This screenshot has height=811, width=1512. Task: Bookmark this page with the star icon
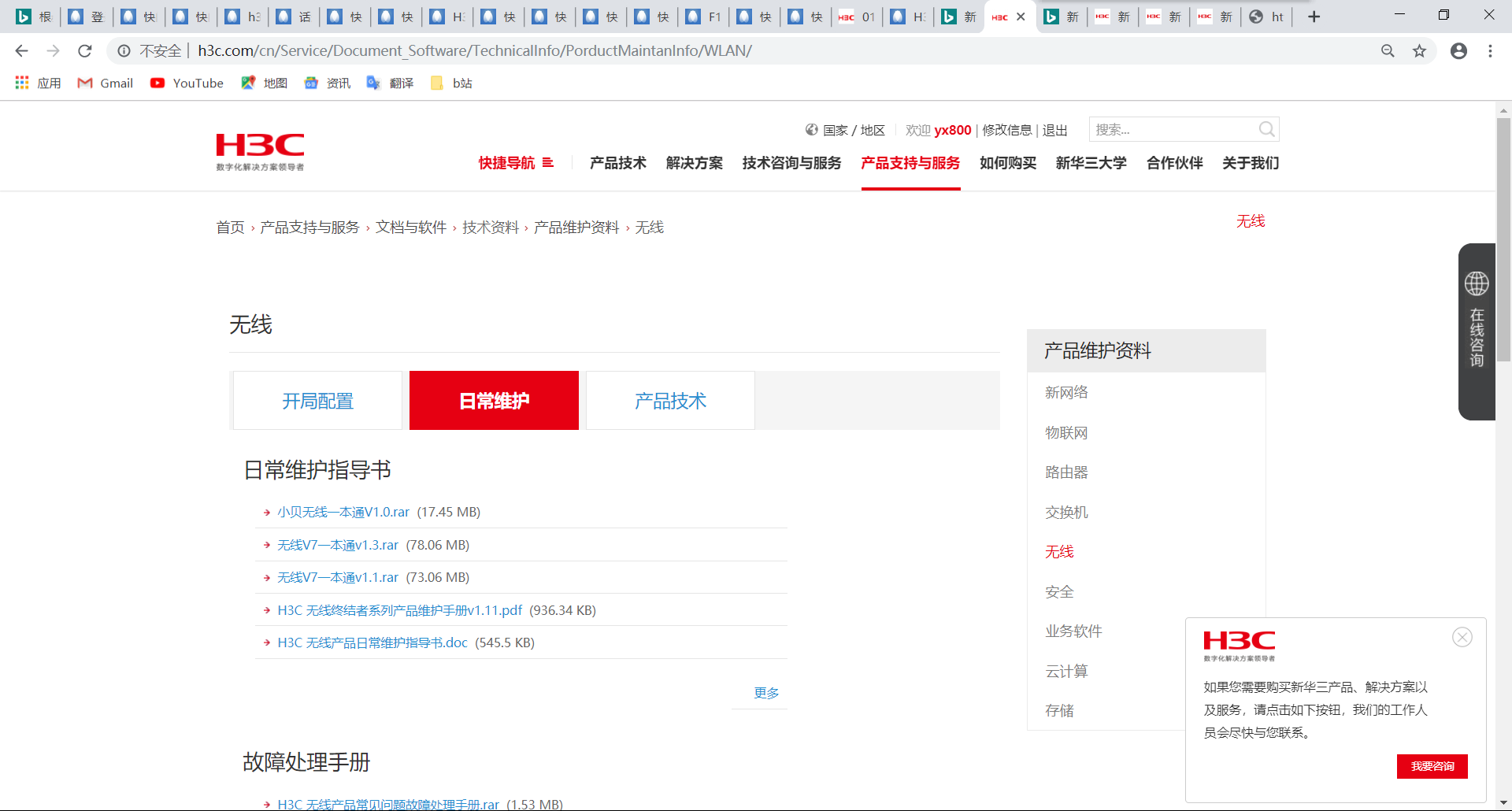point(1419,50)
